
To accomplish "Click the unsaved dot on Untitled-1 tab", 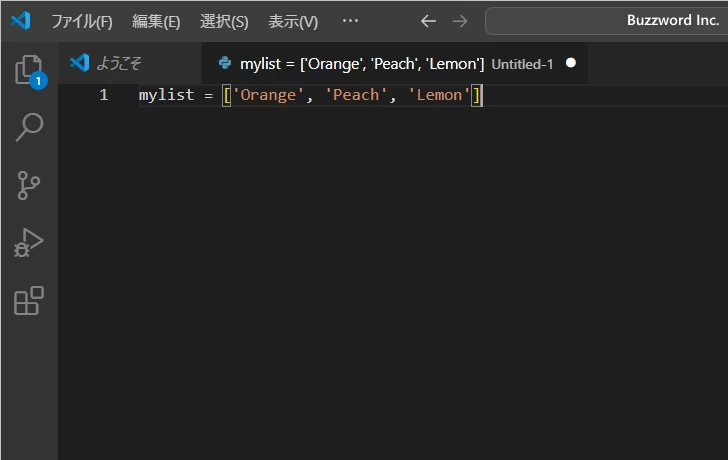I will pyautogui.click(x=571, y=63).
